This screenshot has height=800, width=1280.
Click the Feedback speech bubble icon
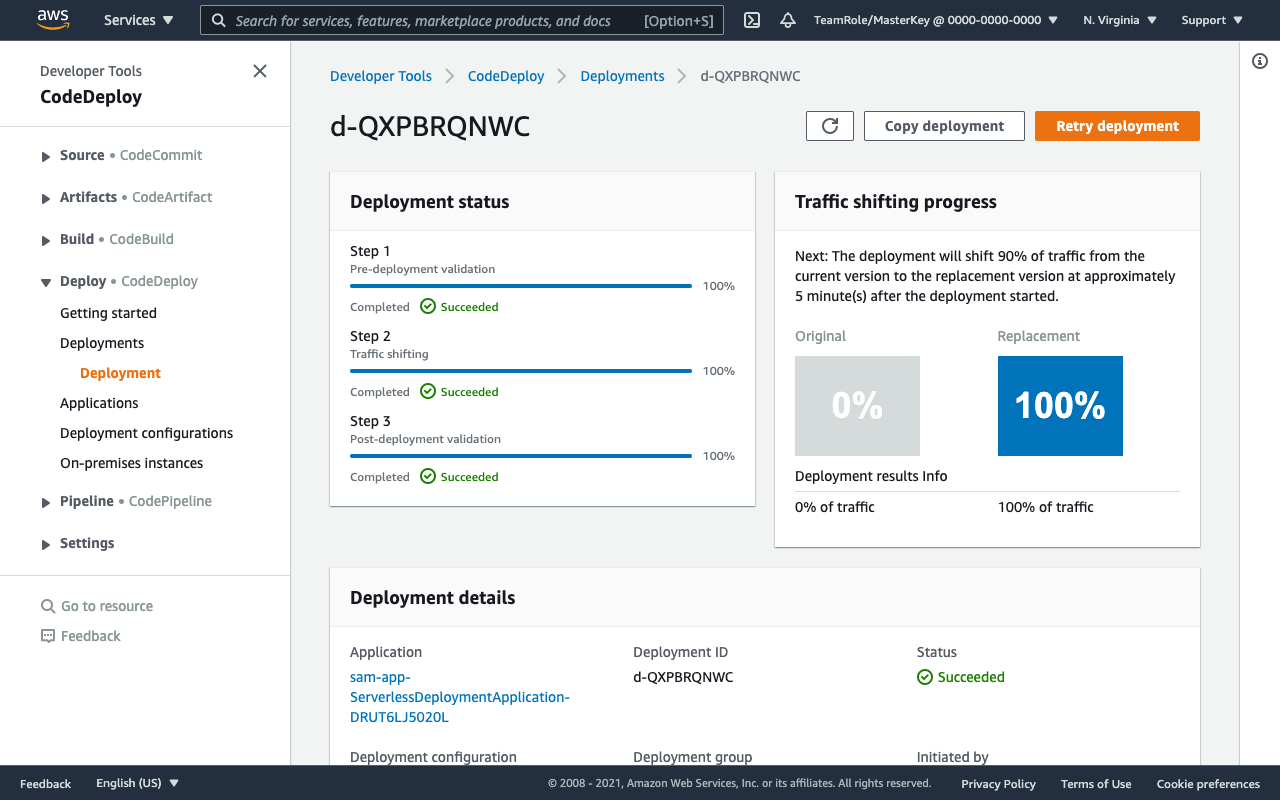coord(48,636)
